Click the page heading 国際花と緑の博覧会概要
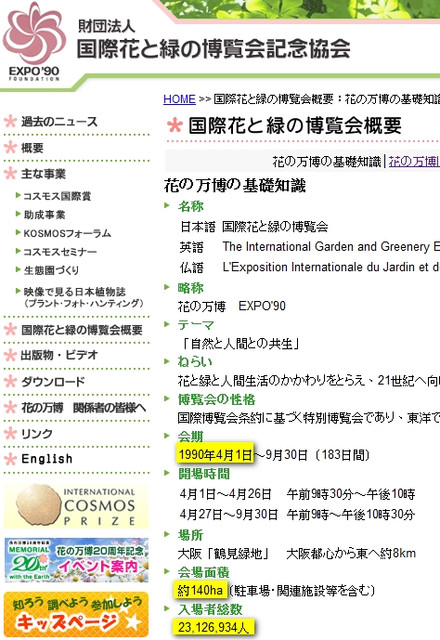The image size is (440, 640). pos(295,125)
